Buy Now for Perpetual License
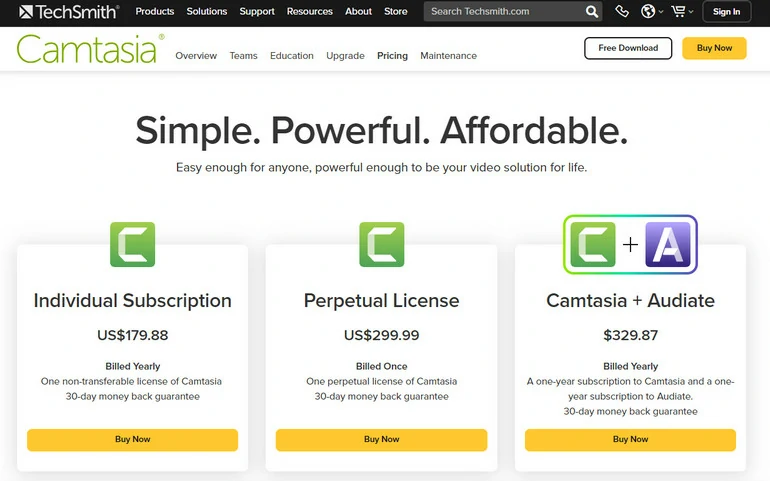Viewport: 770px width, 481px height. click(x=382, y=440)
